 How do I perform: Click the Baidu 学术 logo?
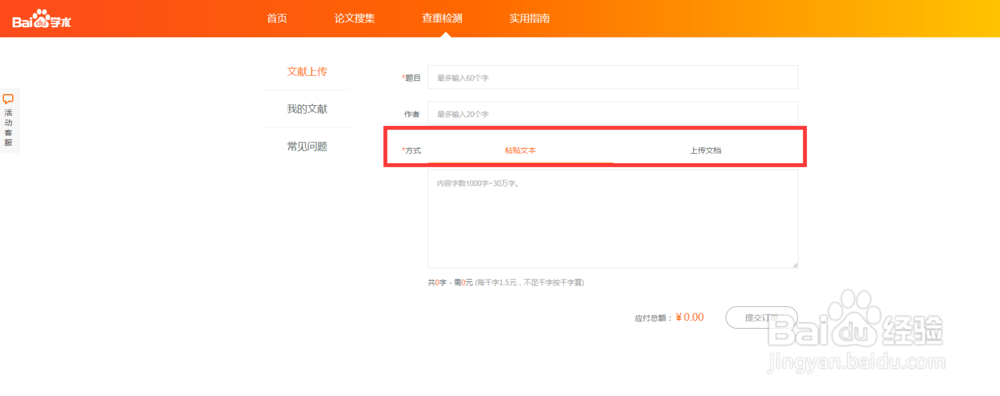pyautogui.click(x=41, y=19)
